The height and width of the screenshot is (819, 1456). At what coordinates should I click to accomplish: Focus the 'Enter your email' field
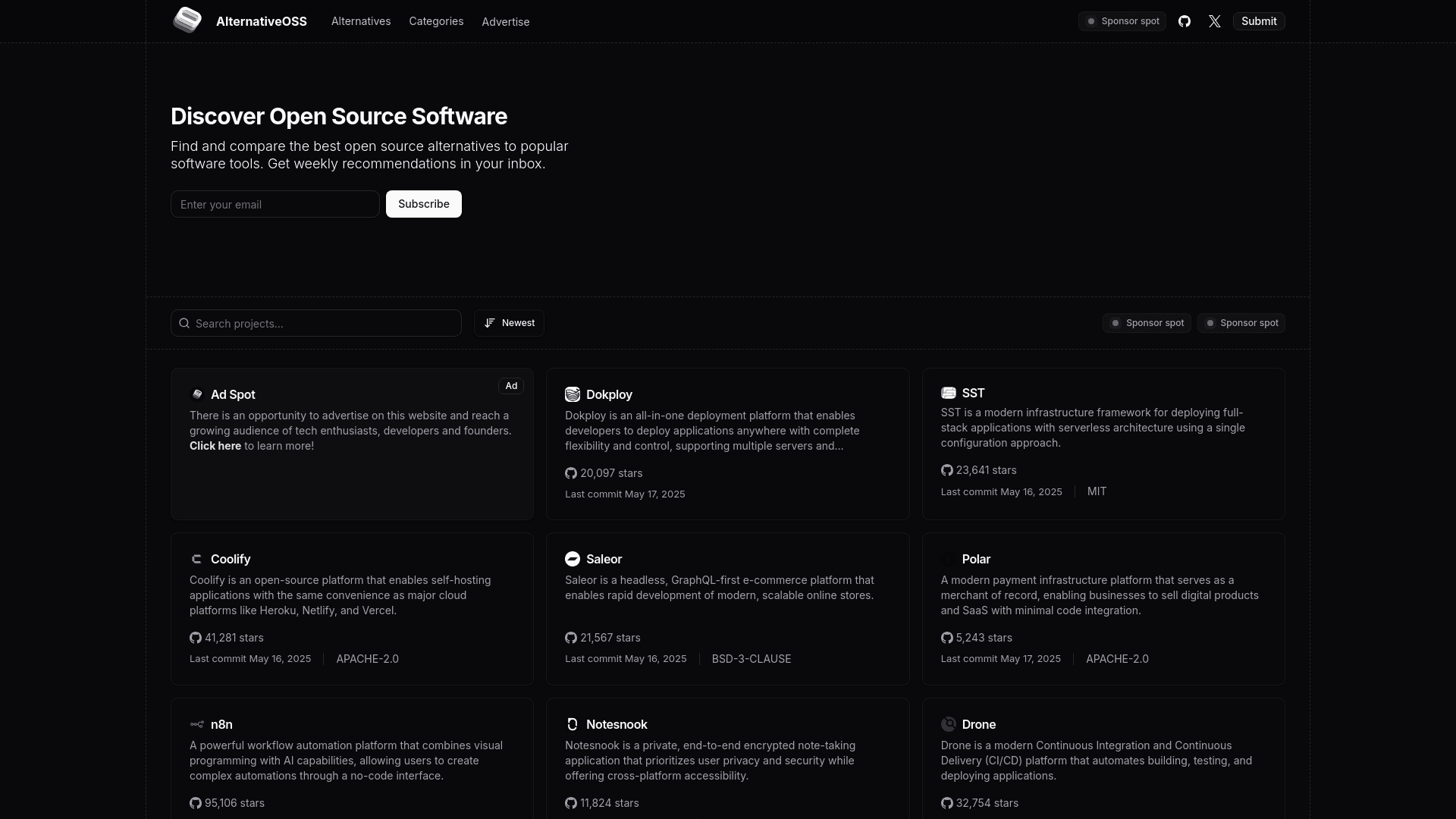275,204
